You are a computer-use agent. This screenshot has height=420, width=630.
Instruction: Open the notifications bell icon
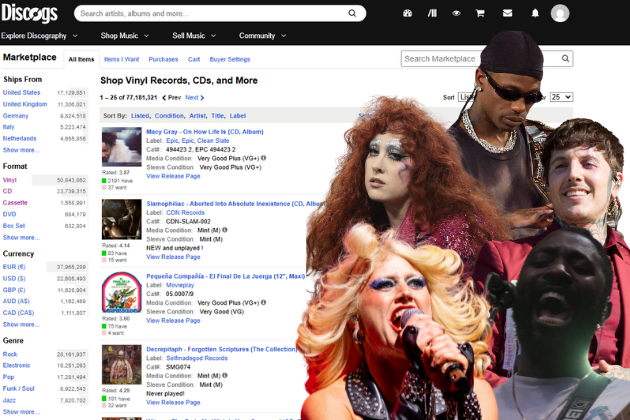pos(535,14)
